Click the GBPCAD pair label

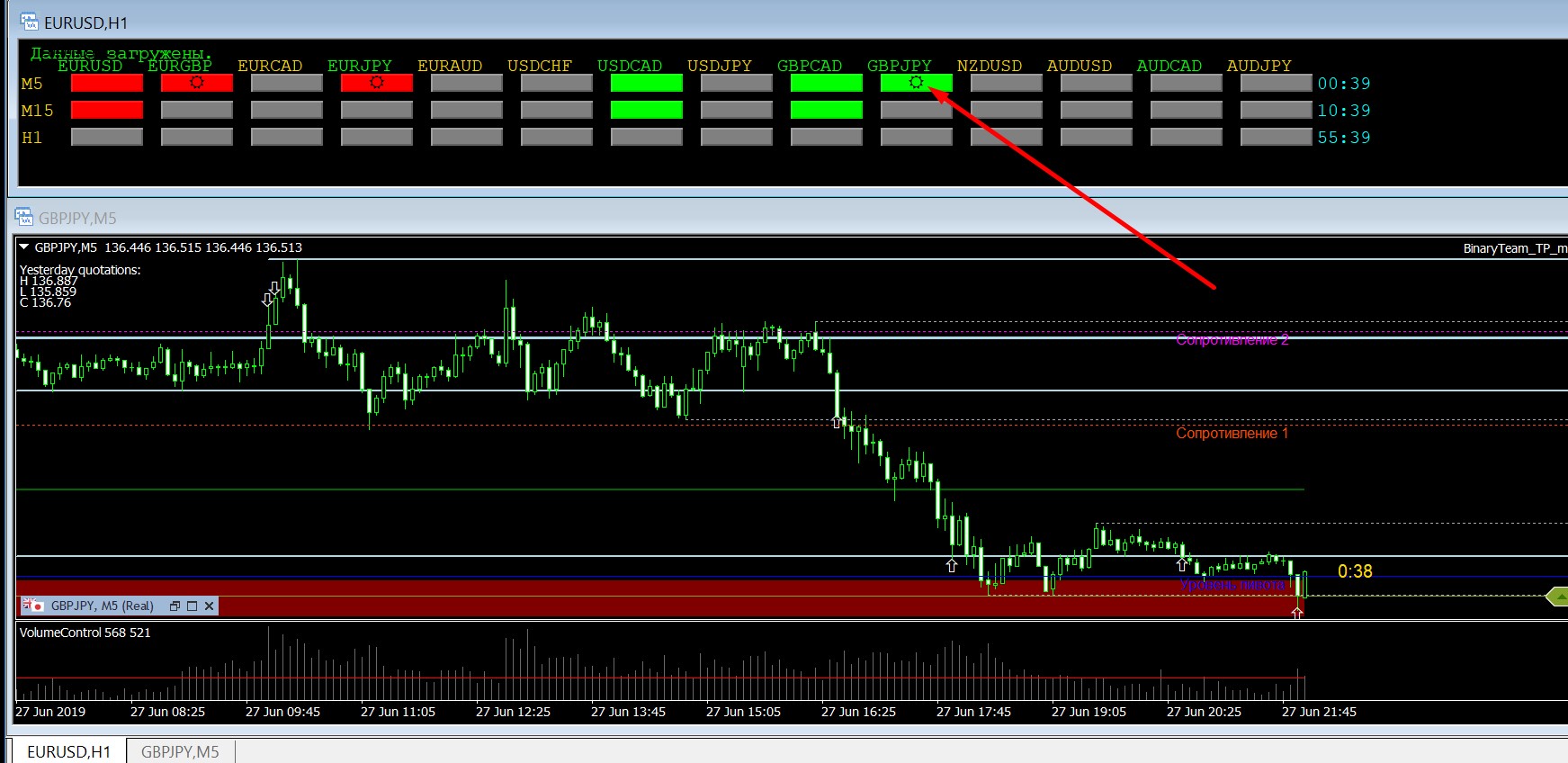coord(810,66)
